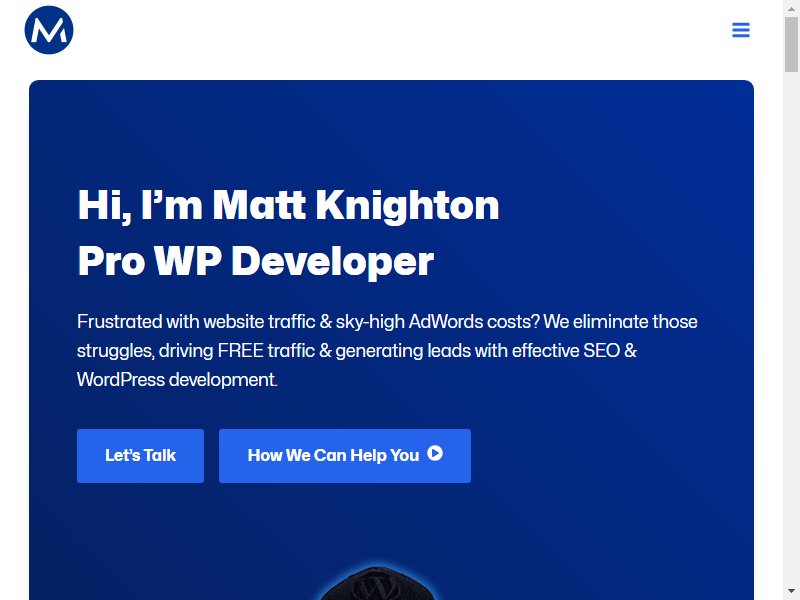Click the Hi, I'm Matt Knighton heading
This screenshot has width=800, height=600.
(x=288, y=205)
